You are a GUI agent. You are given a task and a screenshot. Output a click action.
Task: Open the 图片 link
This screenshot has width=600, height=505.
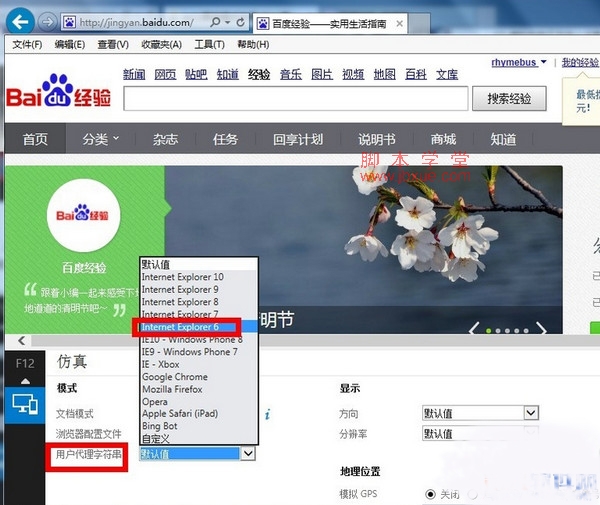pos(322,74)
